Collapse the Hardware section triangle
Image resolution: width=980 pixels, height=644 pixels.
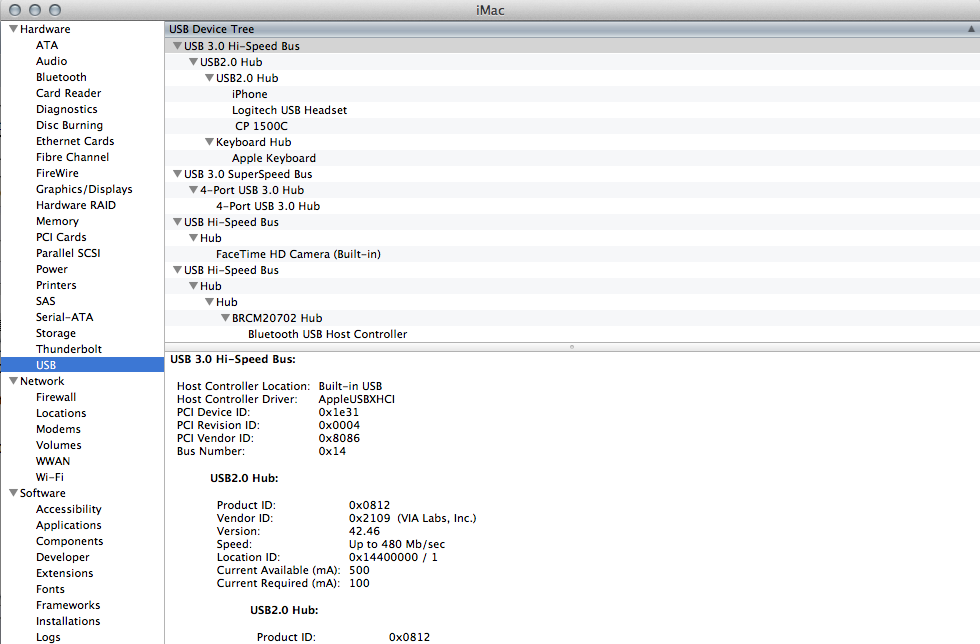click(13, 29)
